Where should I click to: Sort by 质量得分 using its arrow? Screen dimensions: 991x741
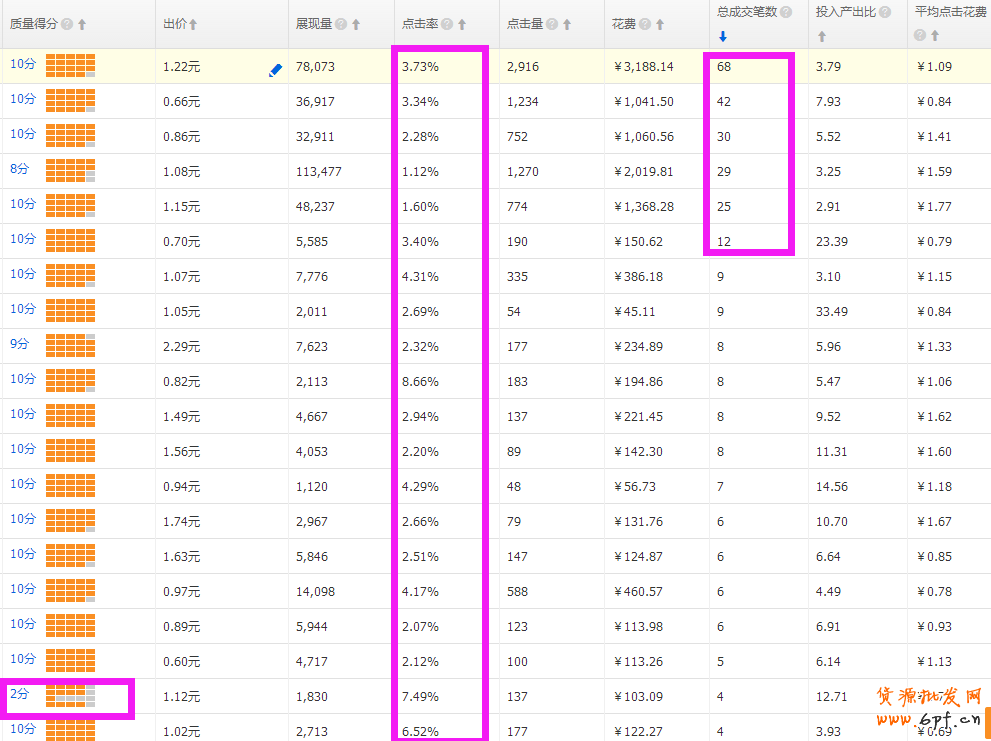(82, 24)
